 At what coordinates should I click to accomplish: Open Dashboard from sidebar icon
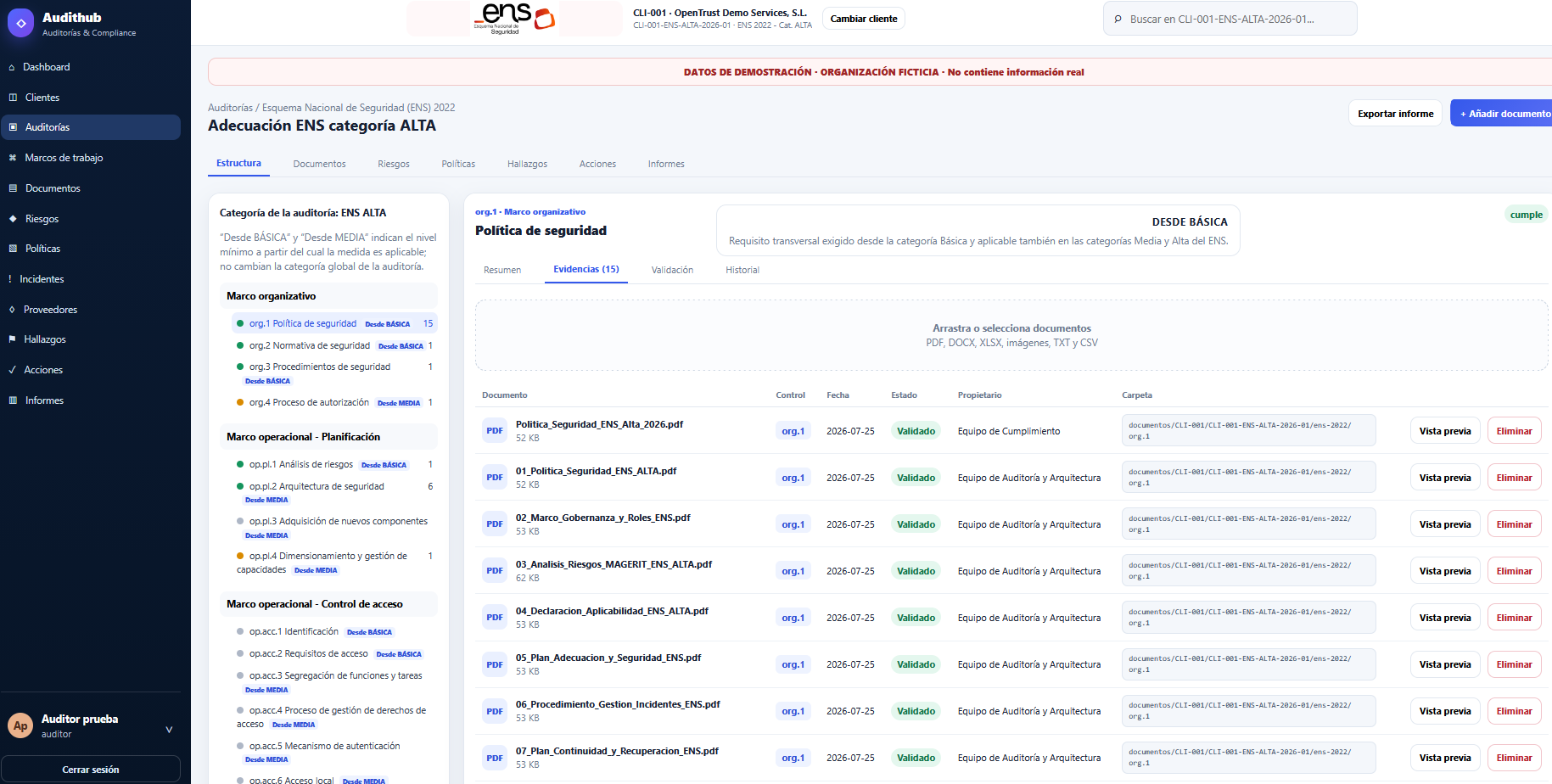pos(12,67)
